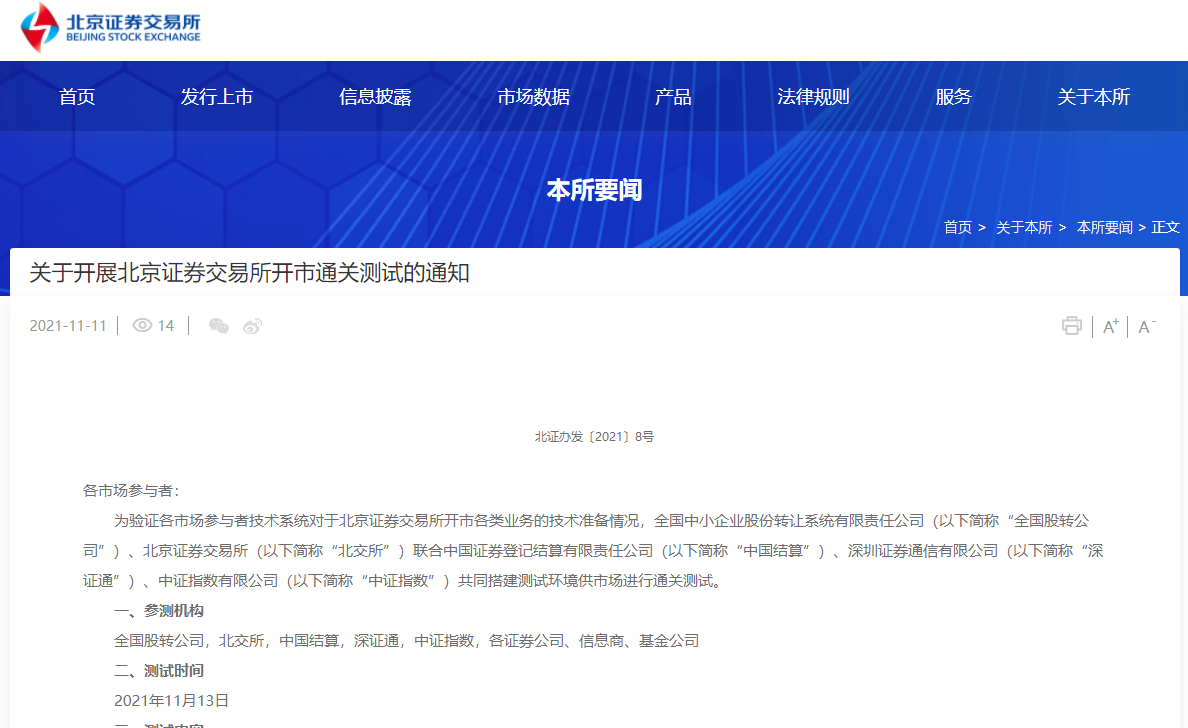
Task: Print the article using printer icon
Action: click(1071, 326)
